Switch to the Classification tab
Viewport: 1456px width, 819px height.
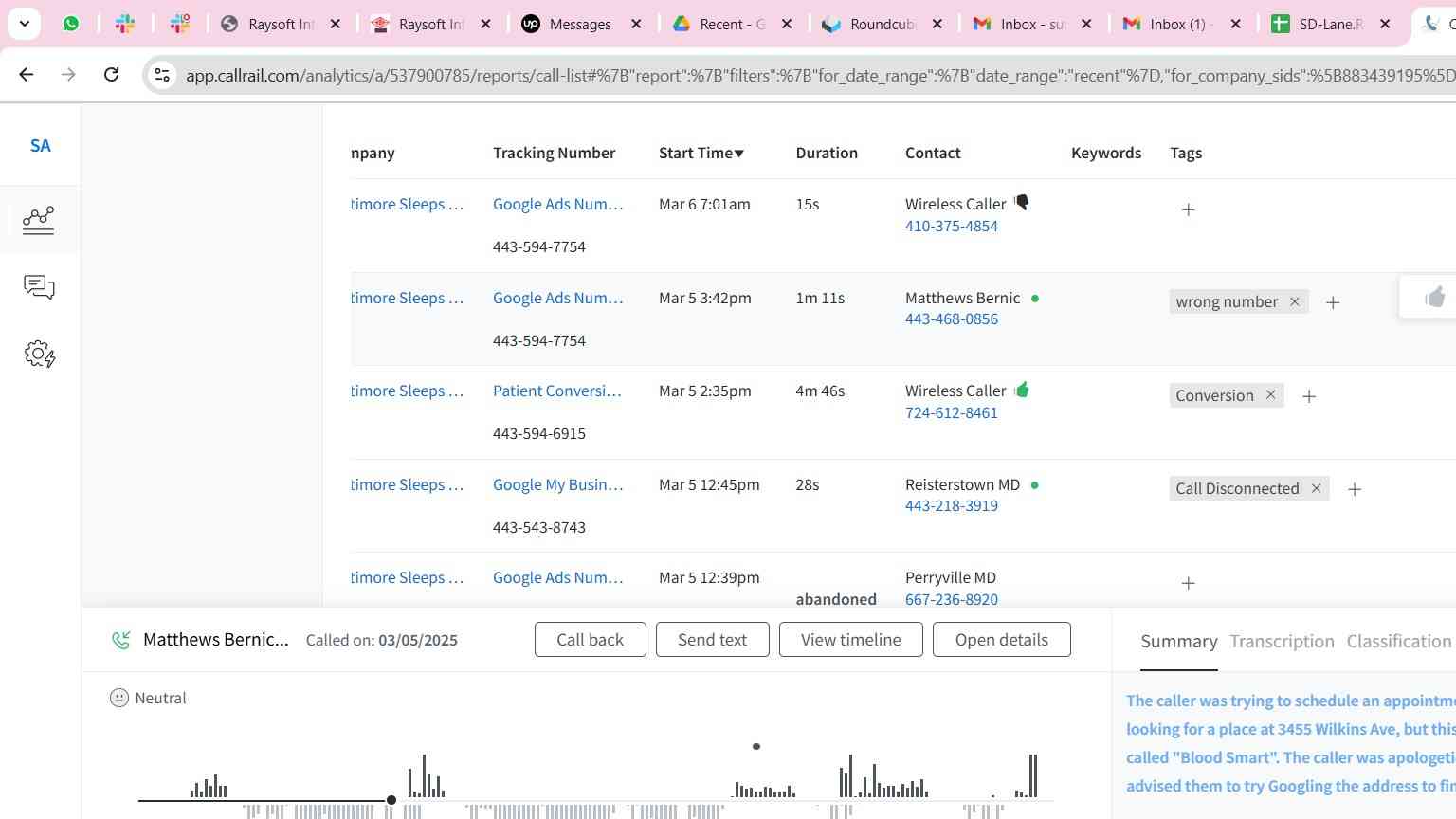1398,642
